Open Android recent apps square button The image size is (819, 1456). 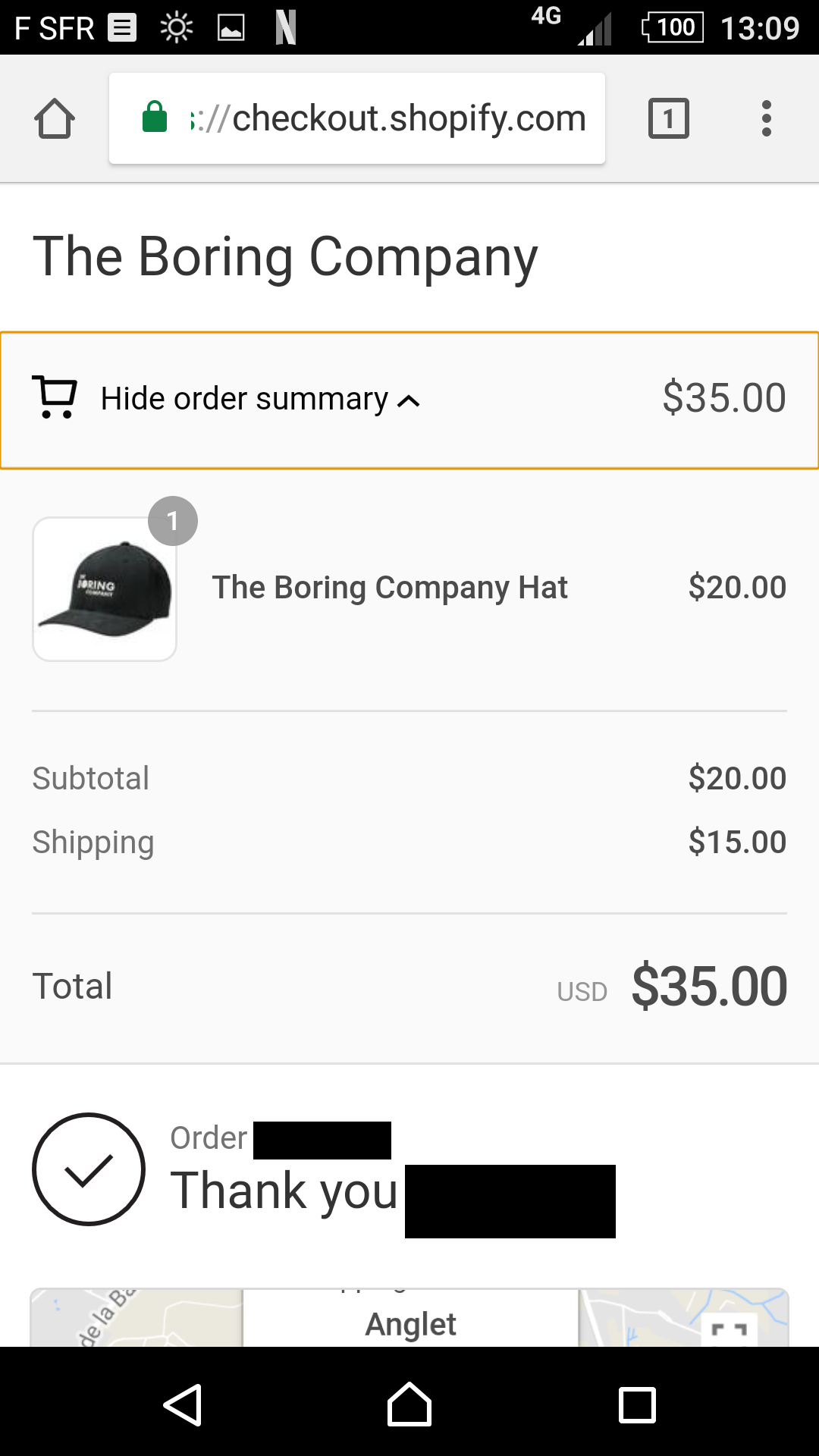(x=637, y=1405)
